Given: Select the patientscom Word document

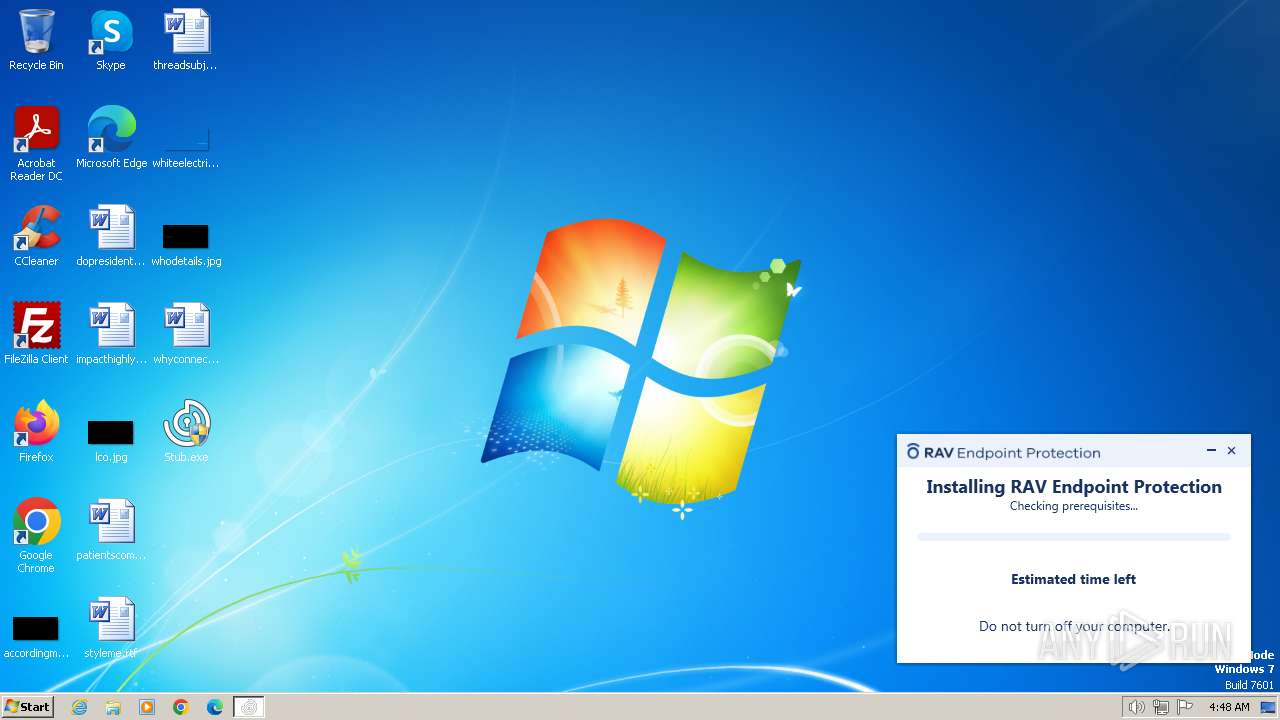Looking at the screenshot, I should point(111,530).
